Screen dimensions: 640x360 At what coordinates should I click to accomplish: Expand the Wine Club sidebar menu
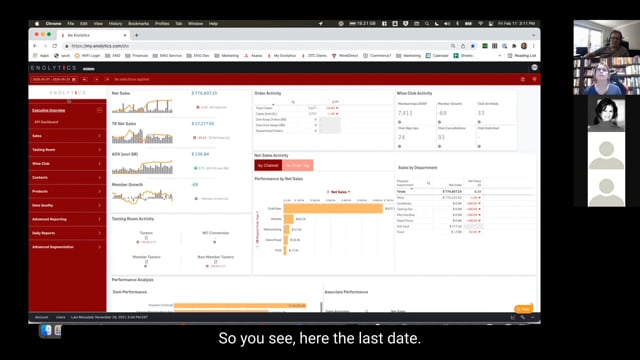(67, 164)
